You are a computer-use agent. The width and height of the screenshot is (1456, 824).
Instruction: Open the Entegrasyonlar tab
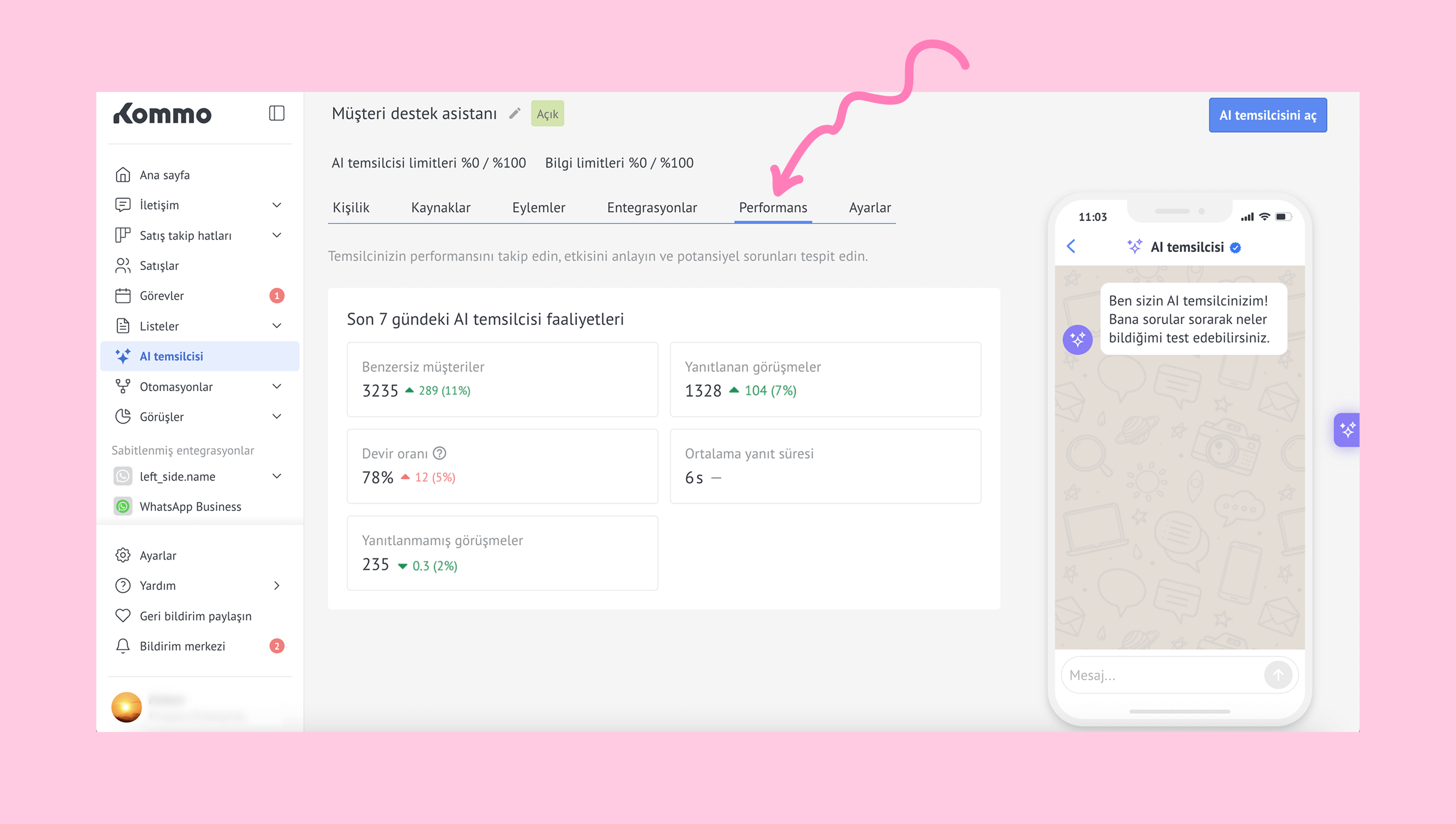[x=651, y=208]
